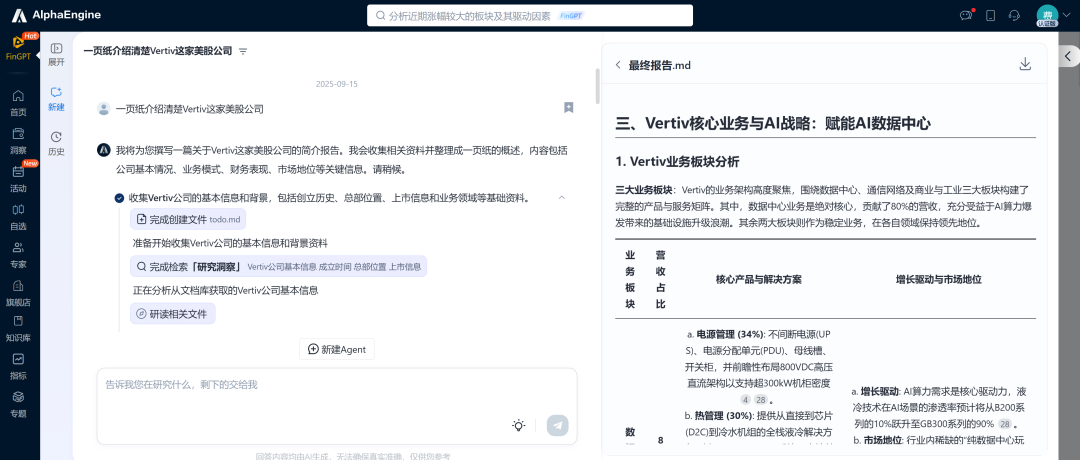Image resolution: width=1080 pixels, height=460 pixels.
Task: Open 活动 activities section
Action: coord(19,178)
